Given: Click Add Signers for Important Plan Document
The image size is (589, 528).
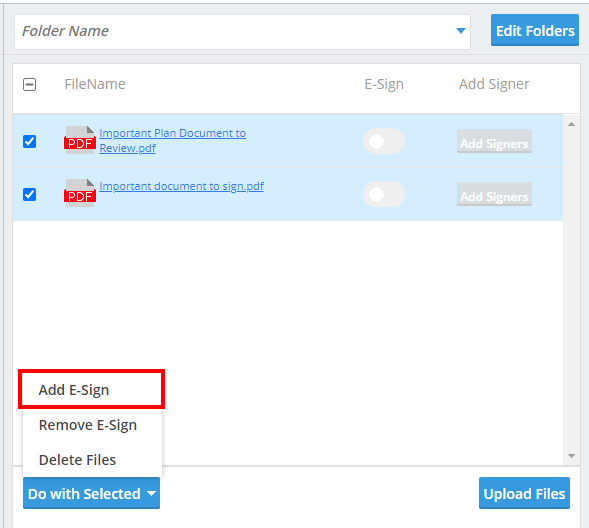Looking at the screenshot, I should (x=494, y=142).
